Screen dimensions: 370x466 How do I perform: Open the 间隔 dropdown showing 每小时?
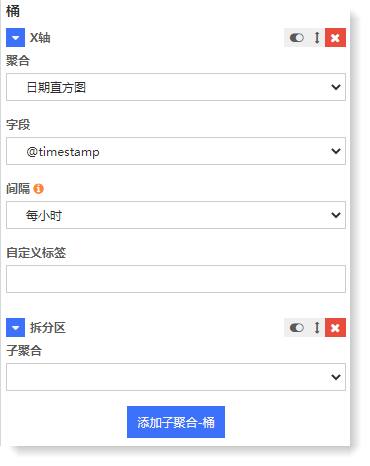(x=176, y=215)
